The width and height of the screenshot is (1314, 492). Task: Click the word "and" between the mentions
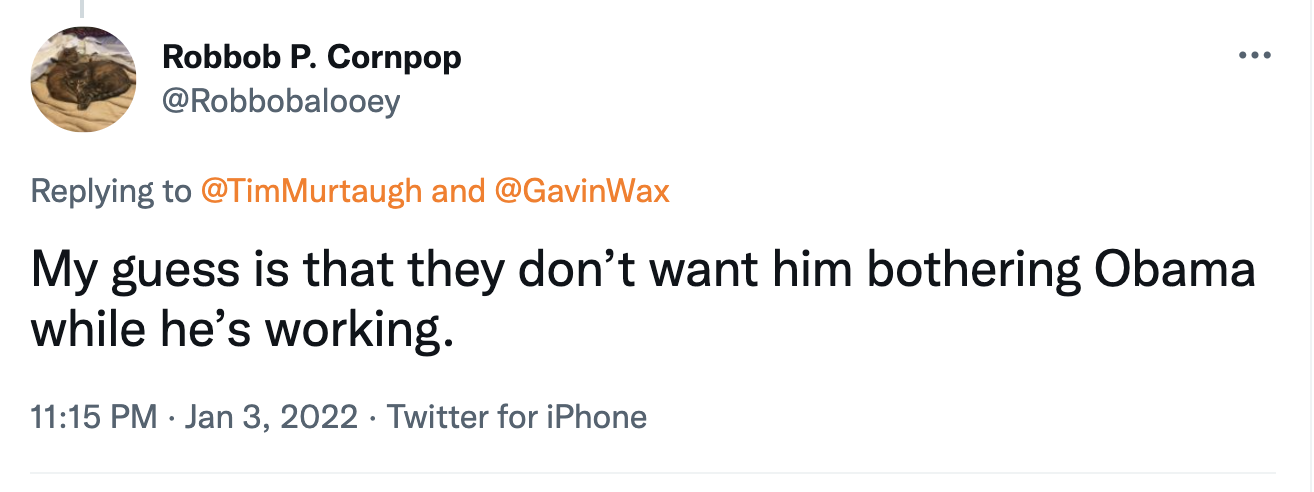(458, 191)
